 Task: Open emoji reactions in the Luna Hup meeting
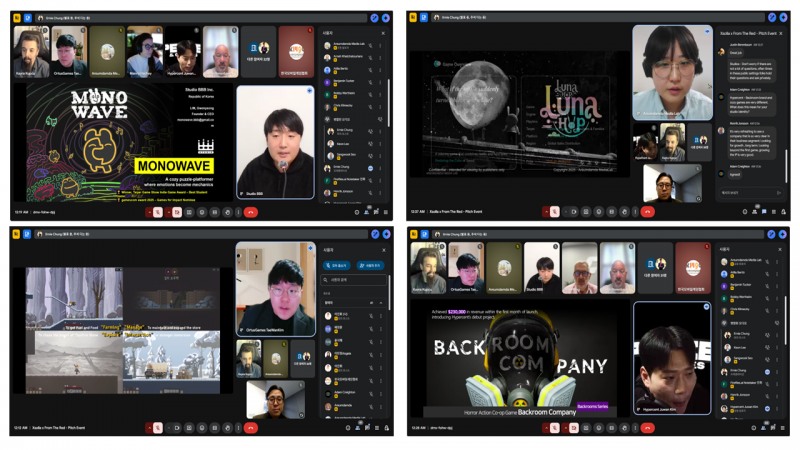pos(599,212)
